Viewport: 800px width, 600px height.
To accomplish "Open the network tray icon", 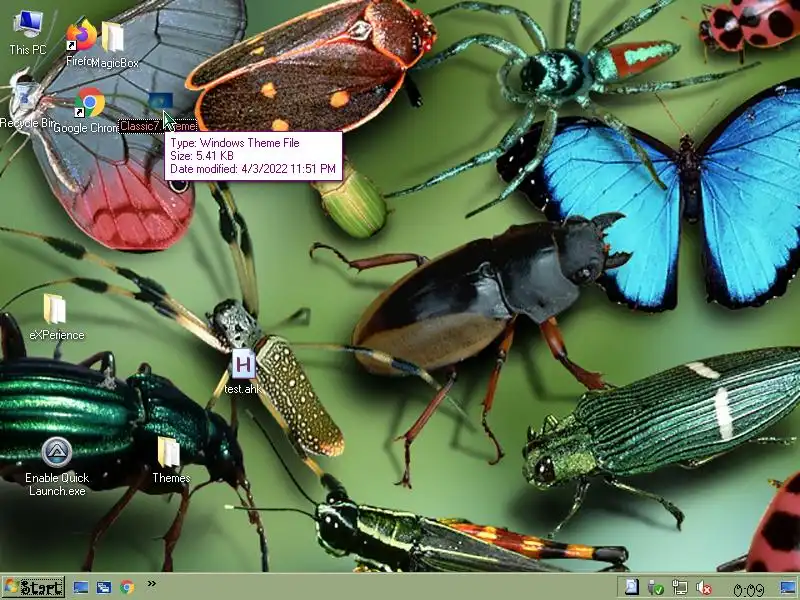I will [x=680, y=588].
